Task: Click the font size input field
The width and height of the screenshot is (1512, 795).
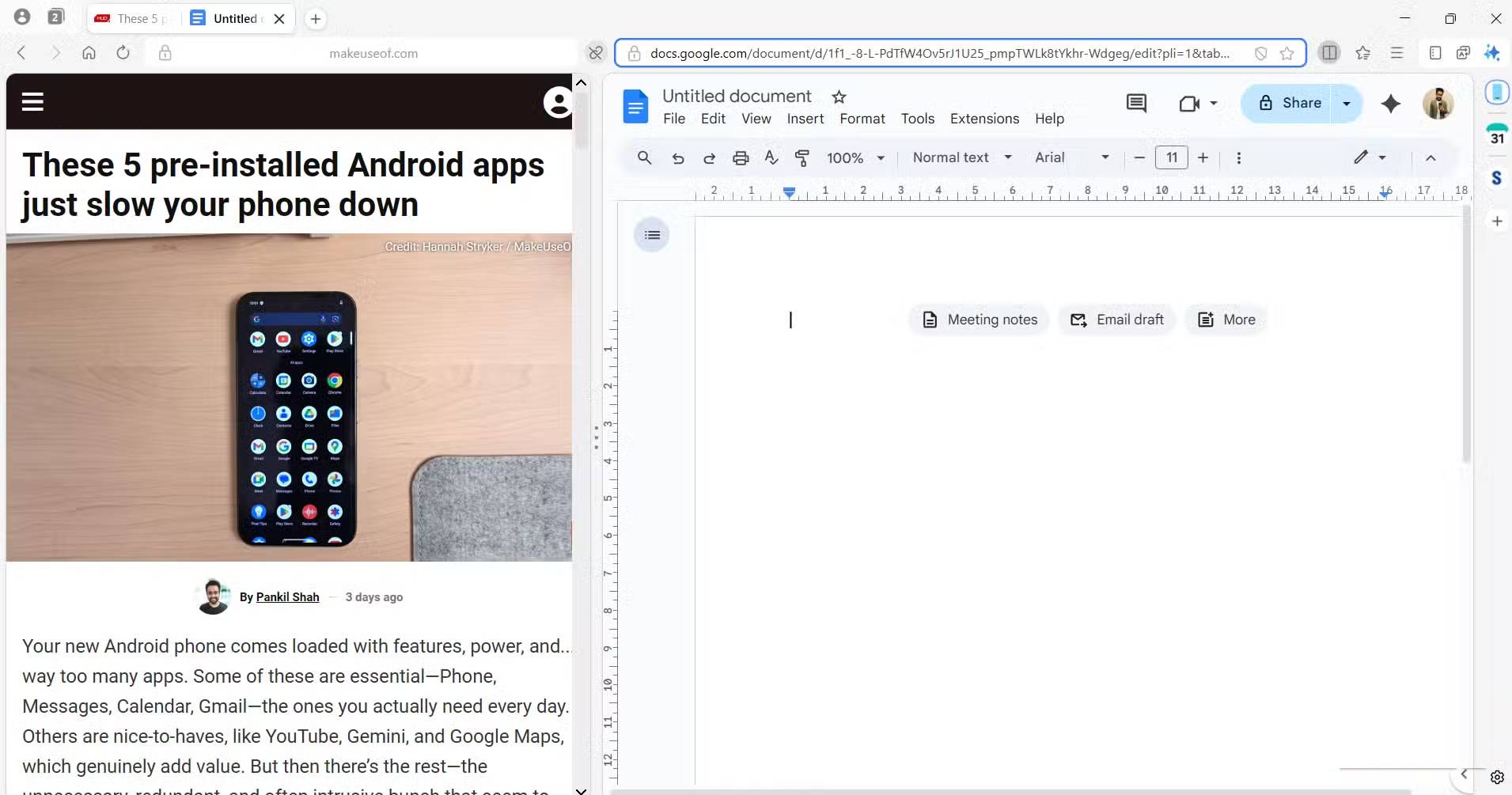Action: [1171, 157]
